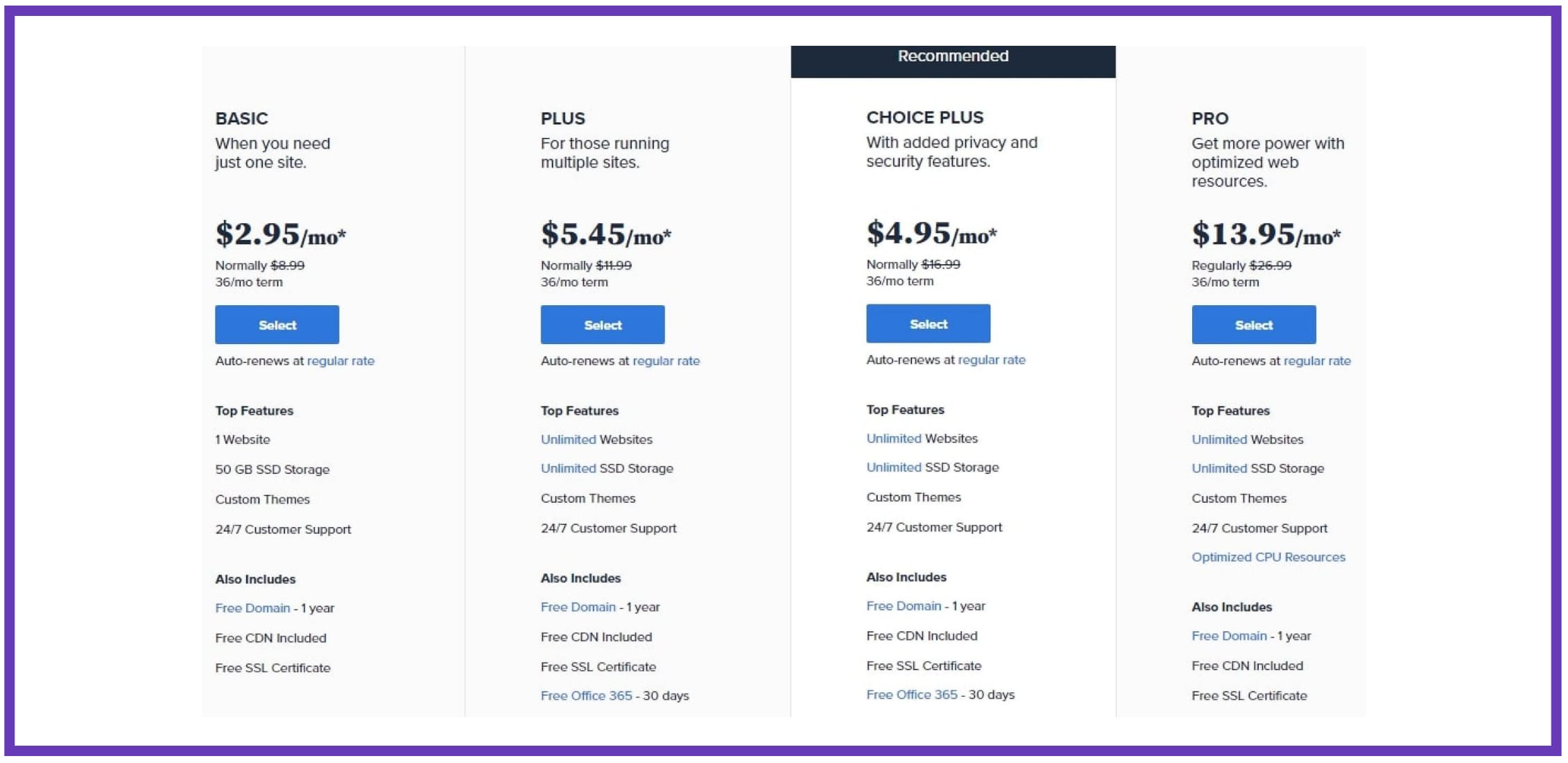Click Select under the PRO plan
Viewport: 1568px width, 763px height.
[x=1254, y=325]
